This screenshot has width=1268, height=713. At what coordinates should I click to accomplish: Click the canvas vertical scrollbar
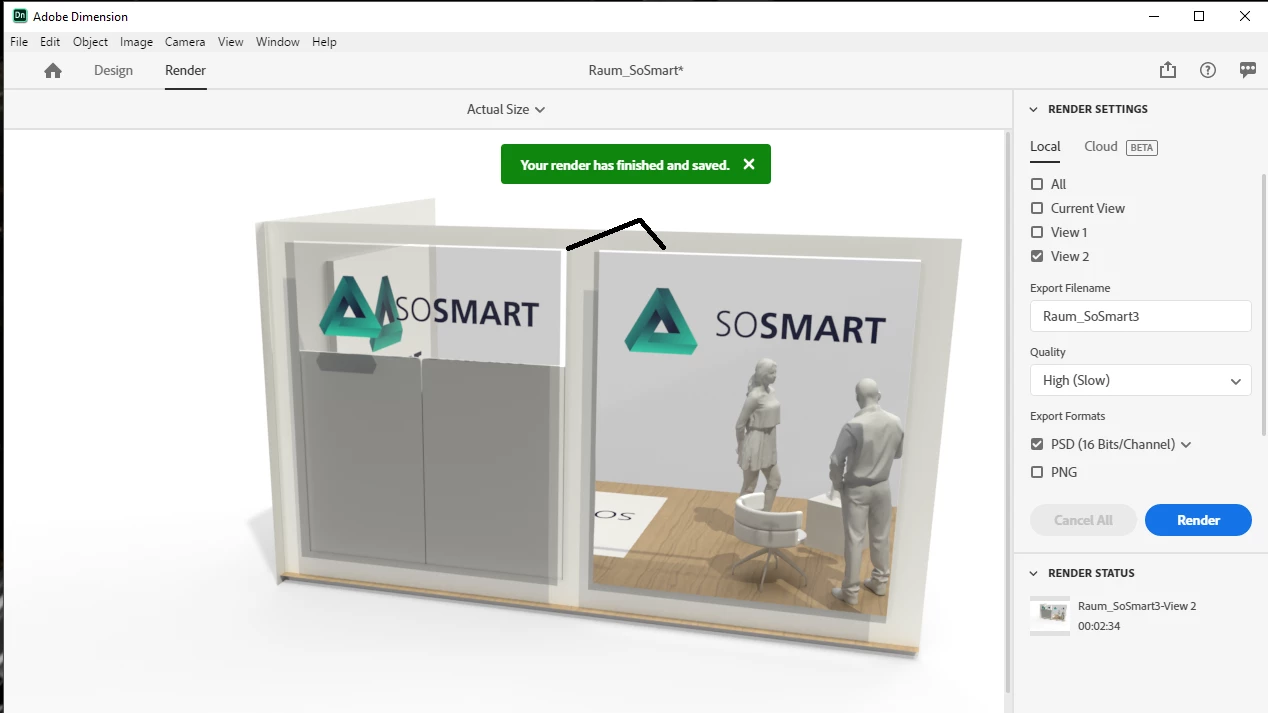(x=1007, y=410)
